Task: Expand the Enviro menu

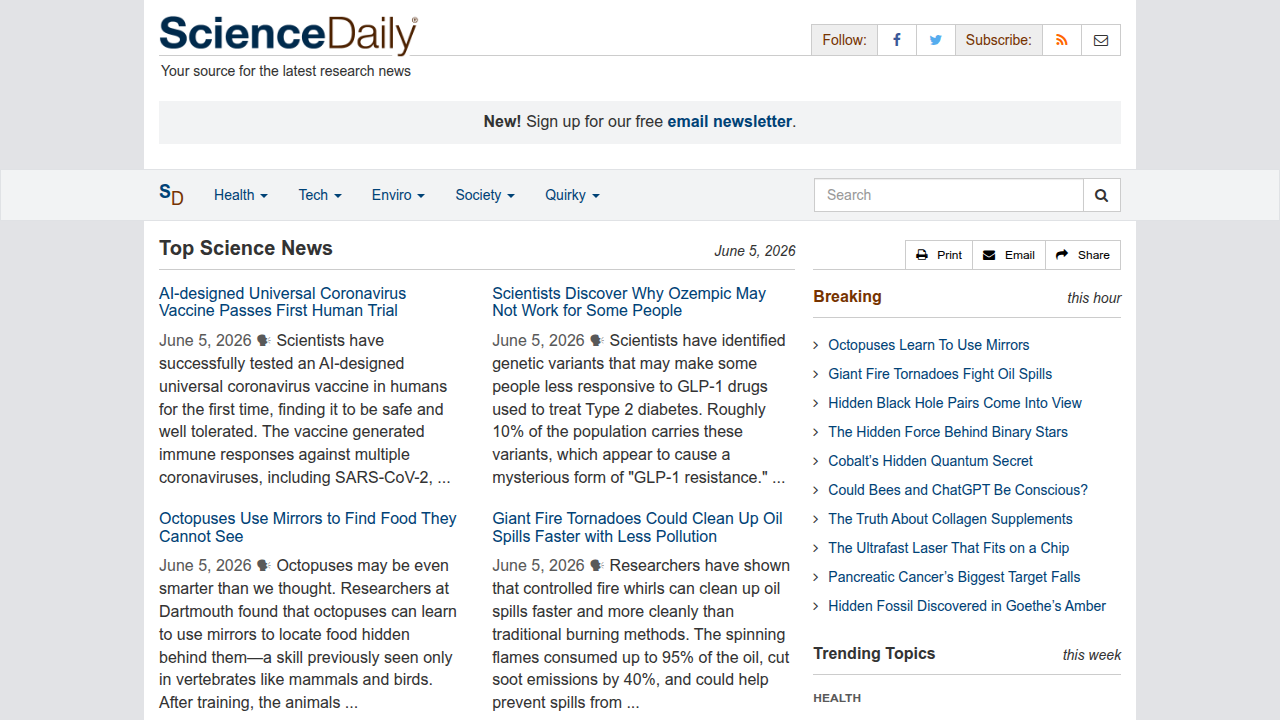Action: [398, 195]
